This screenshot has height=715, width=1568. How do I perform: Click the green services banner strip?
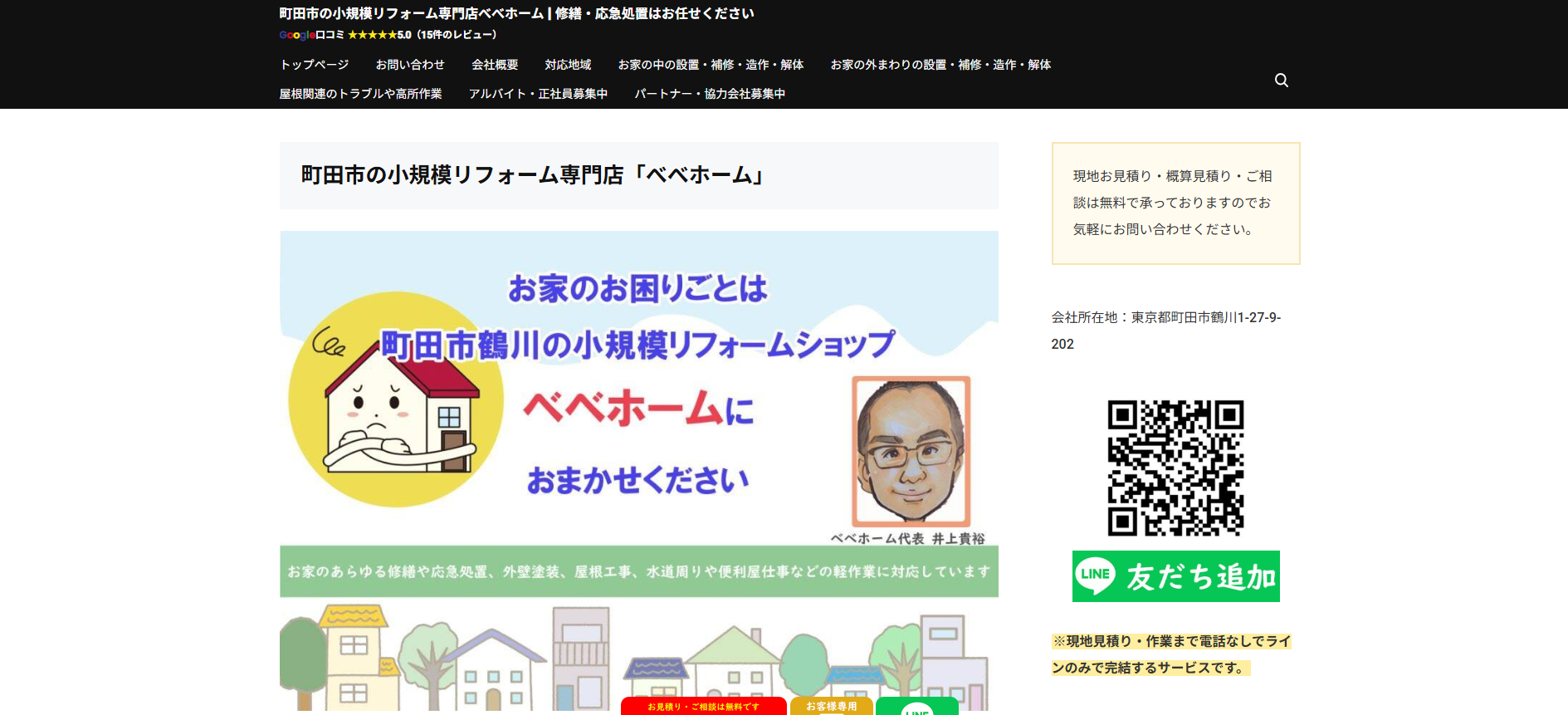(x=638, y=571)
